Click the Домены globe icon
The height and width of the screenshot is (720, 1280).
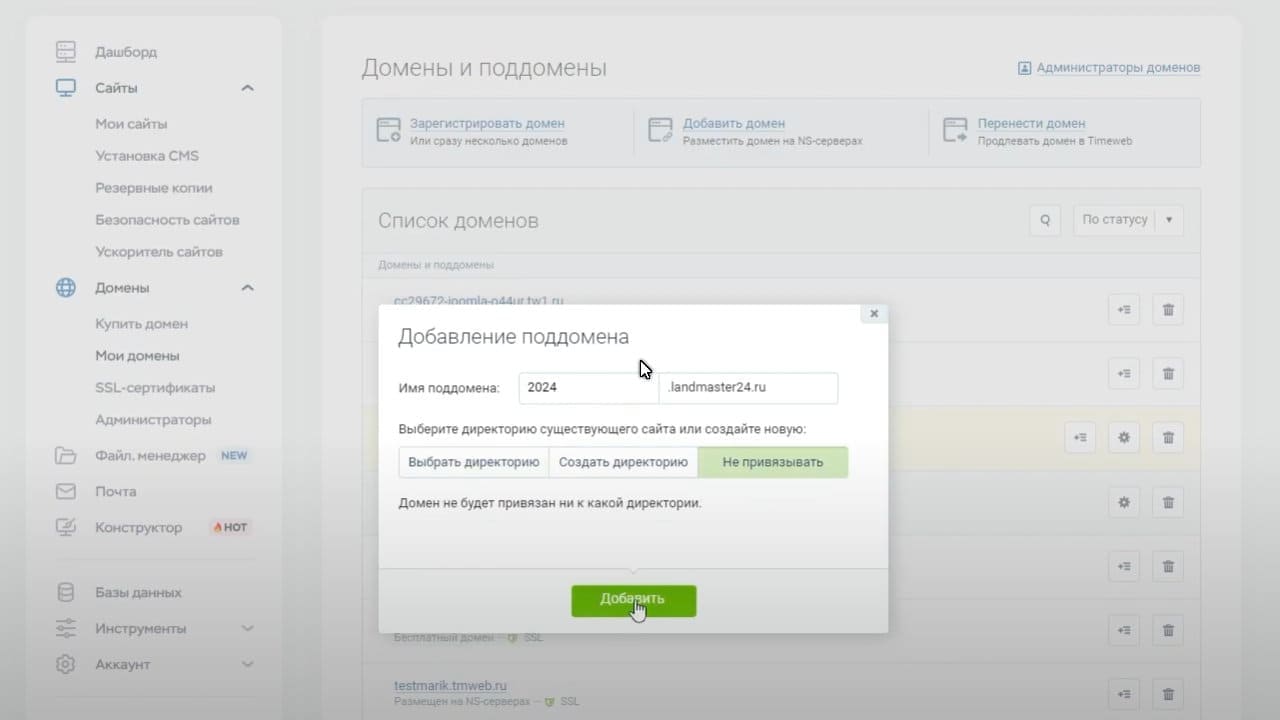[x=65, y=288]
